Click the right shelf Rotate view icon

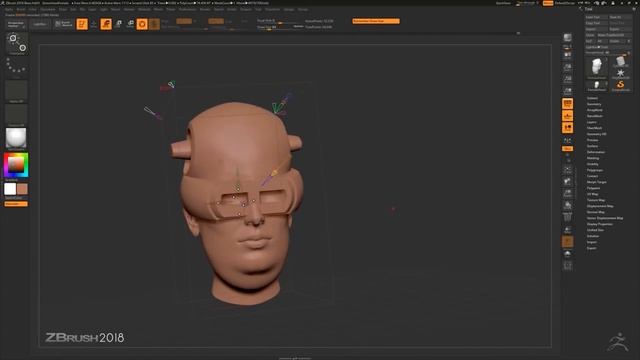[567, 205]
